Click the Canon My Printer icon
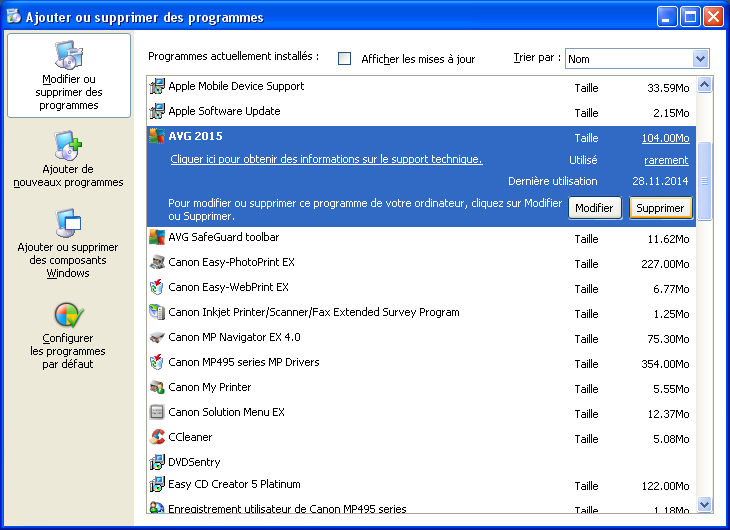Screen dimensions: 730x530 coord(157,387)
